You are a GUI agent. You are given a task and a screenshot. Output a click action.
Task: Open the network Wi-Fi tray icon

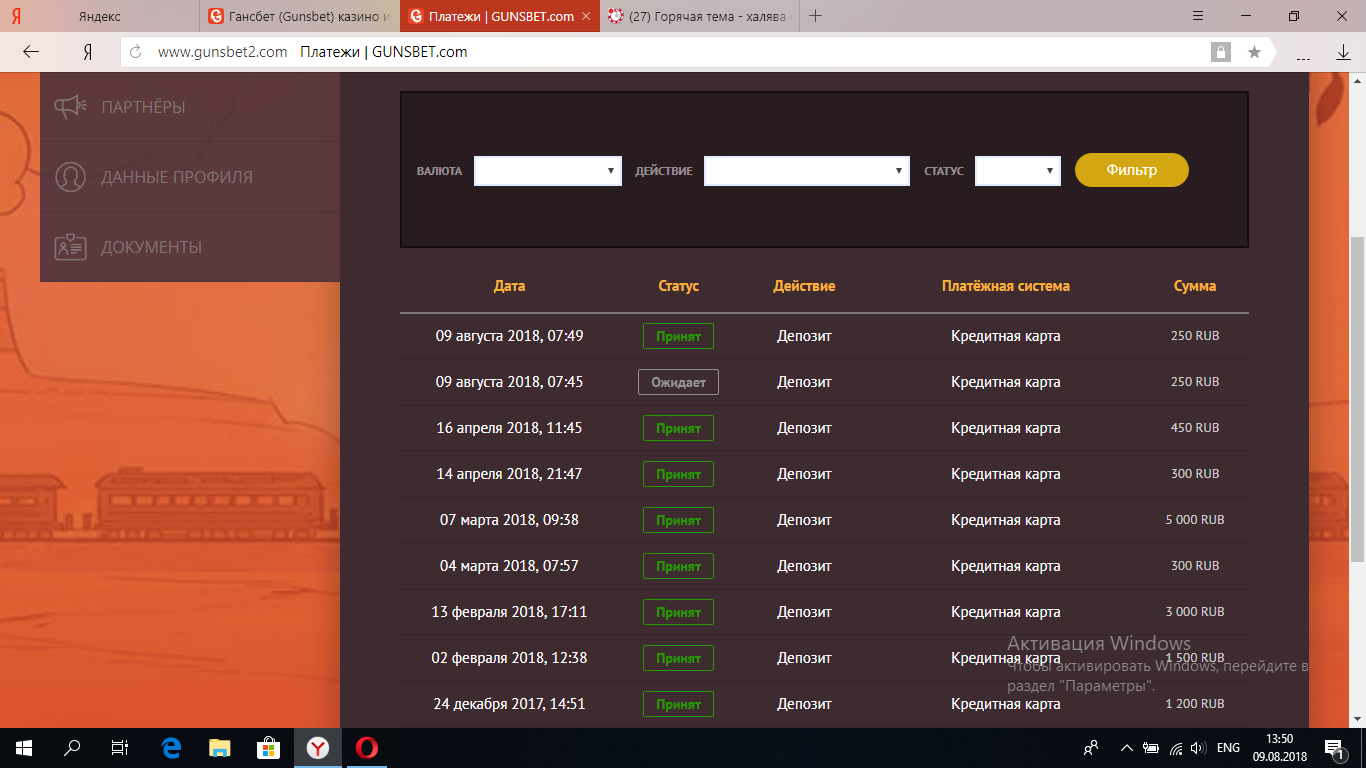point(1175,748)
